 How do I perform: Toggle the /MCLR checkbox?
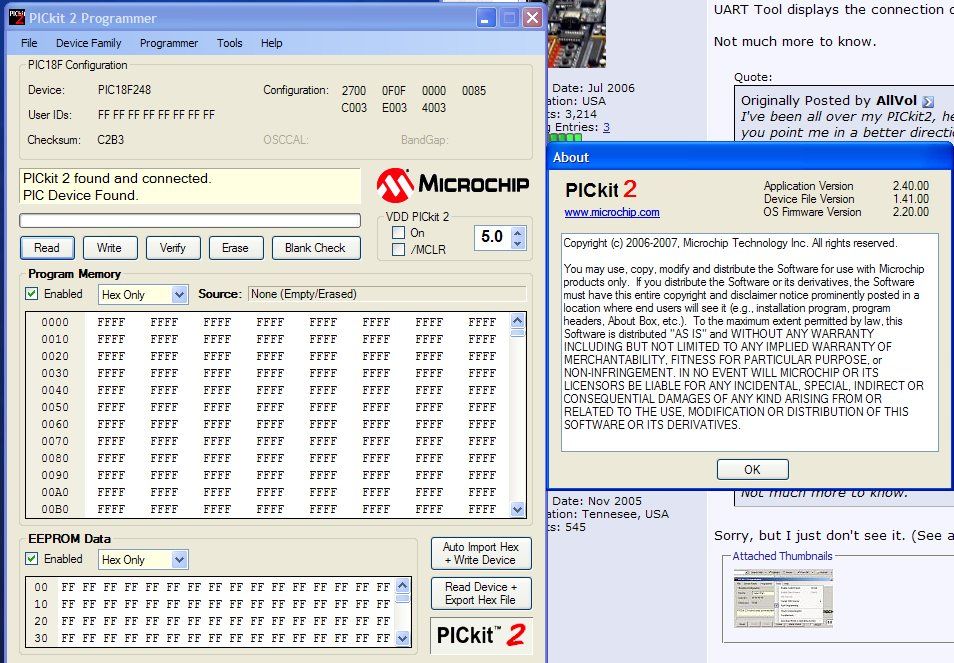point(399,249)
